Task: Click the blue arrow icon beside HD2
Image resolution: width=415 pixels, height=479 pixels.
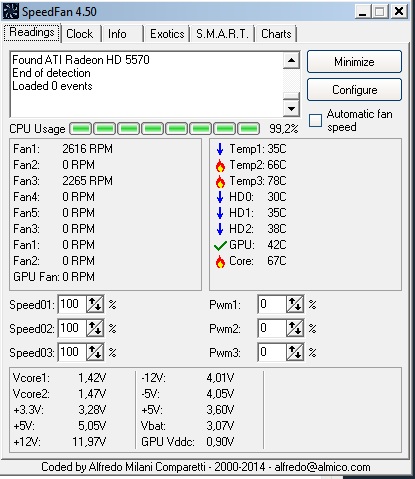Action: pyautogui.click(x=220, y=229)
